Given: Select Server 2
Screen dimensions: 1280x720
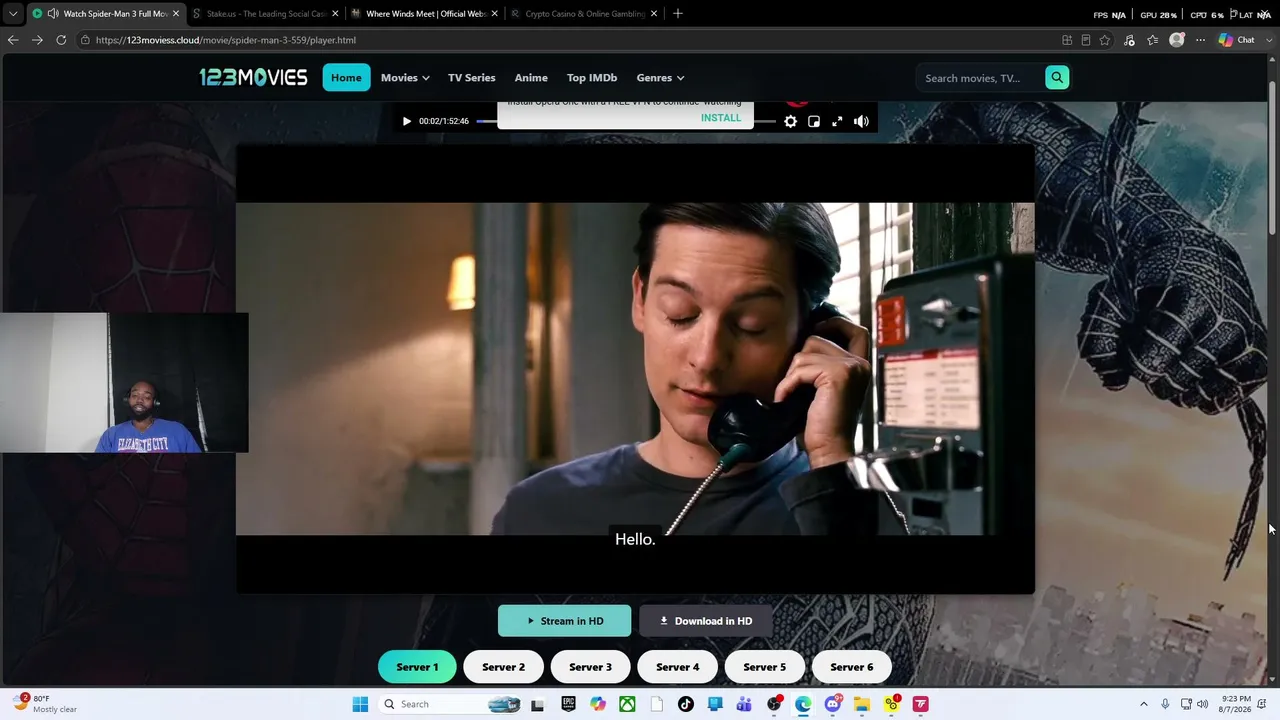Looking at the screenshot, I should (x=503, y=667).
